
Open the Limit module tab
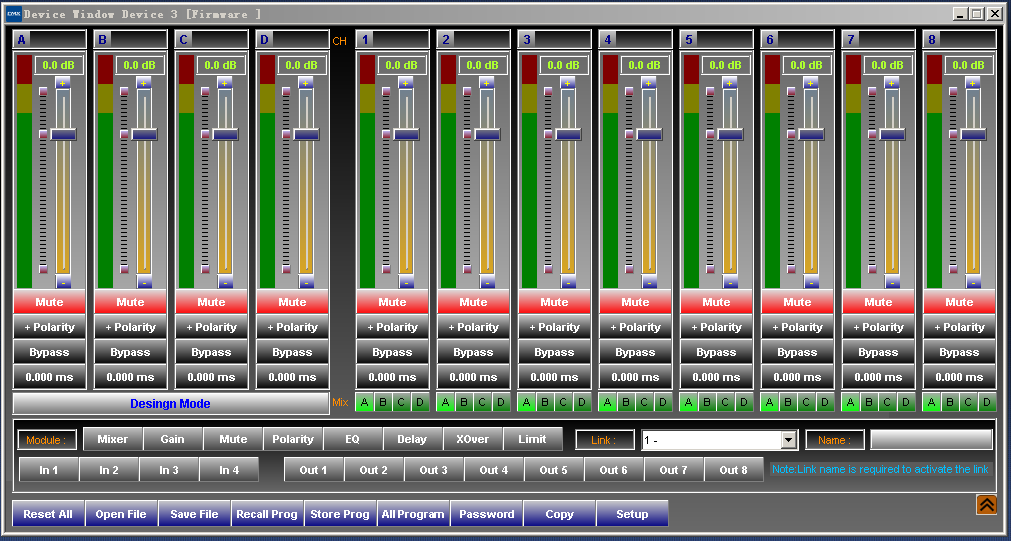coord(533,439)
